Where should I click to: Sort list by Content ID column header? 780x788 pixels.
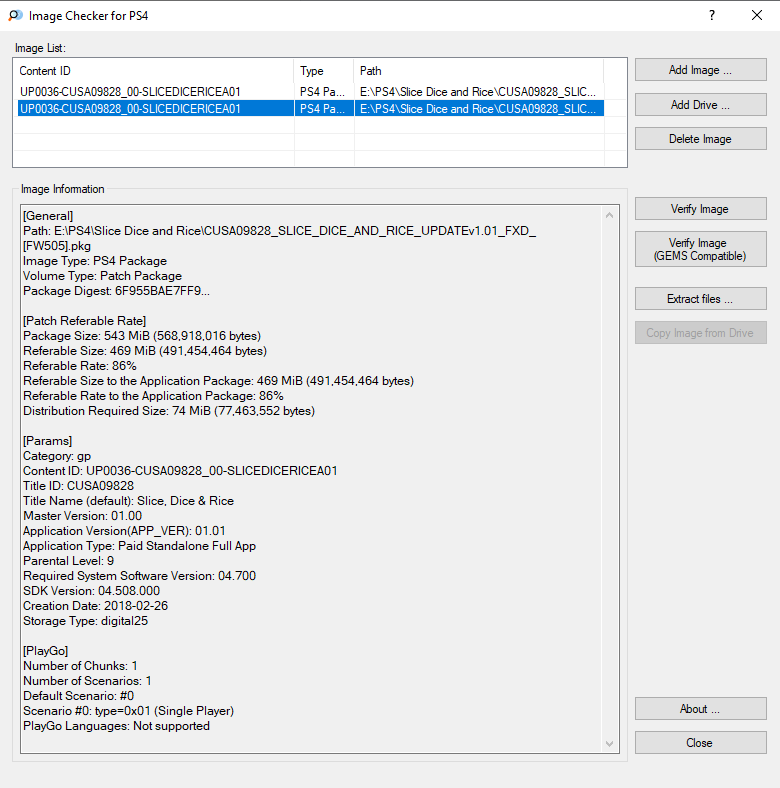(x=155, y=71)
